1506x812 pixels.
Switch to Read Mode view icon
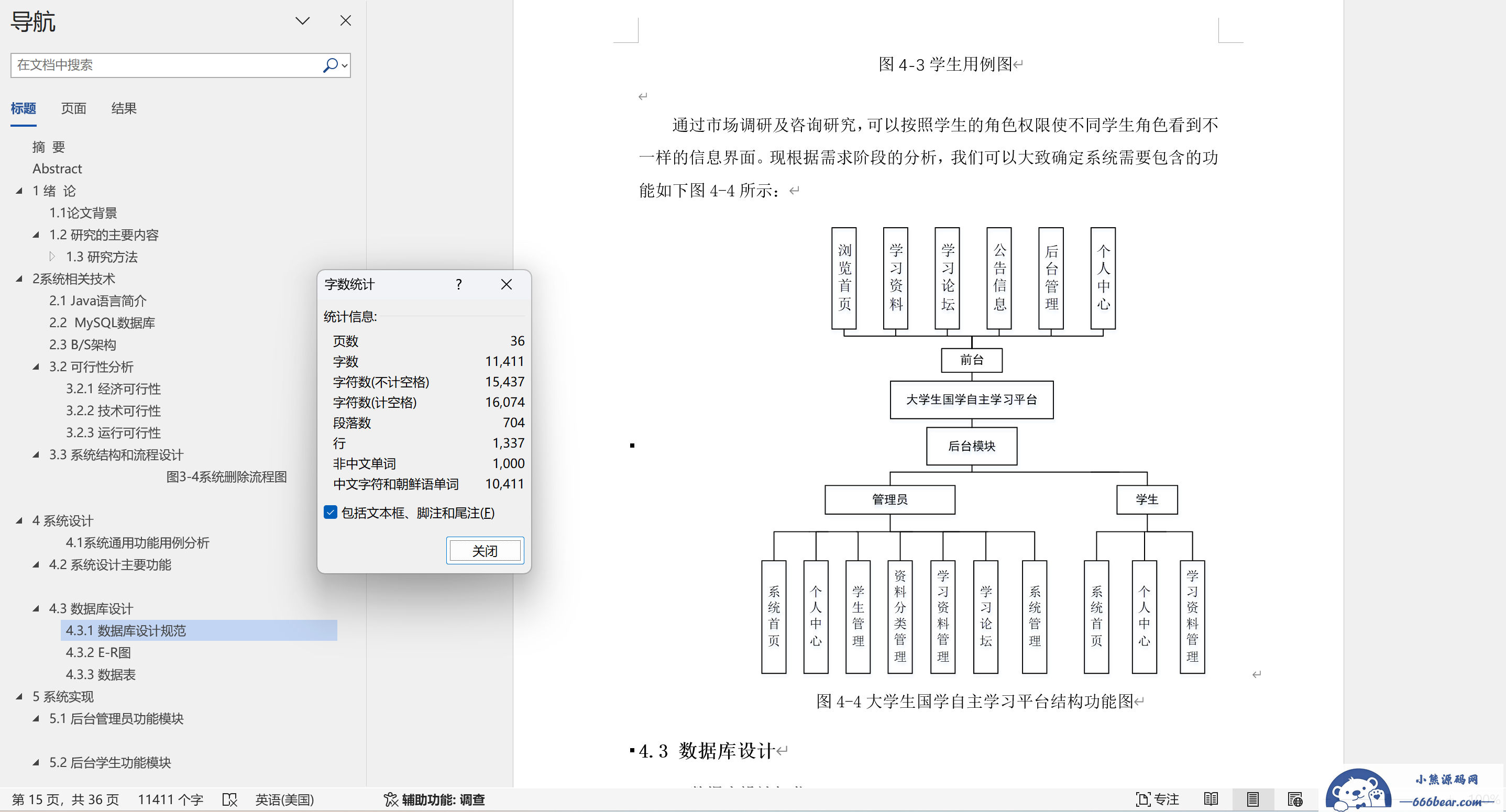1211,800
